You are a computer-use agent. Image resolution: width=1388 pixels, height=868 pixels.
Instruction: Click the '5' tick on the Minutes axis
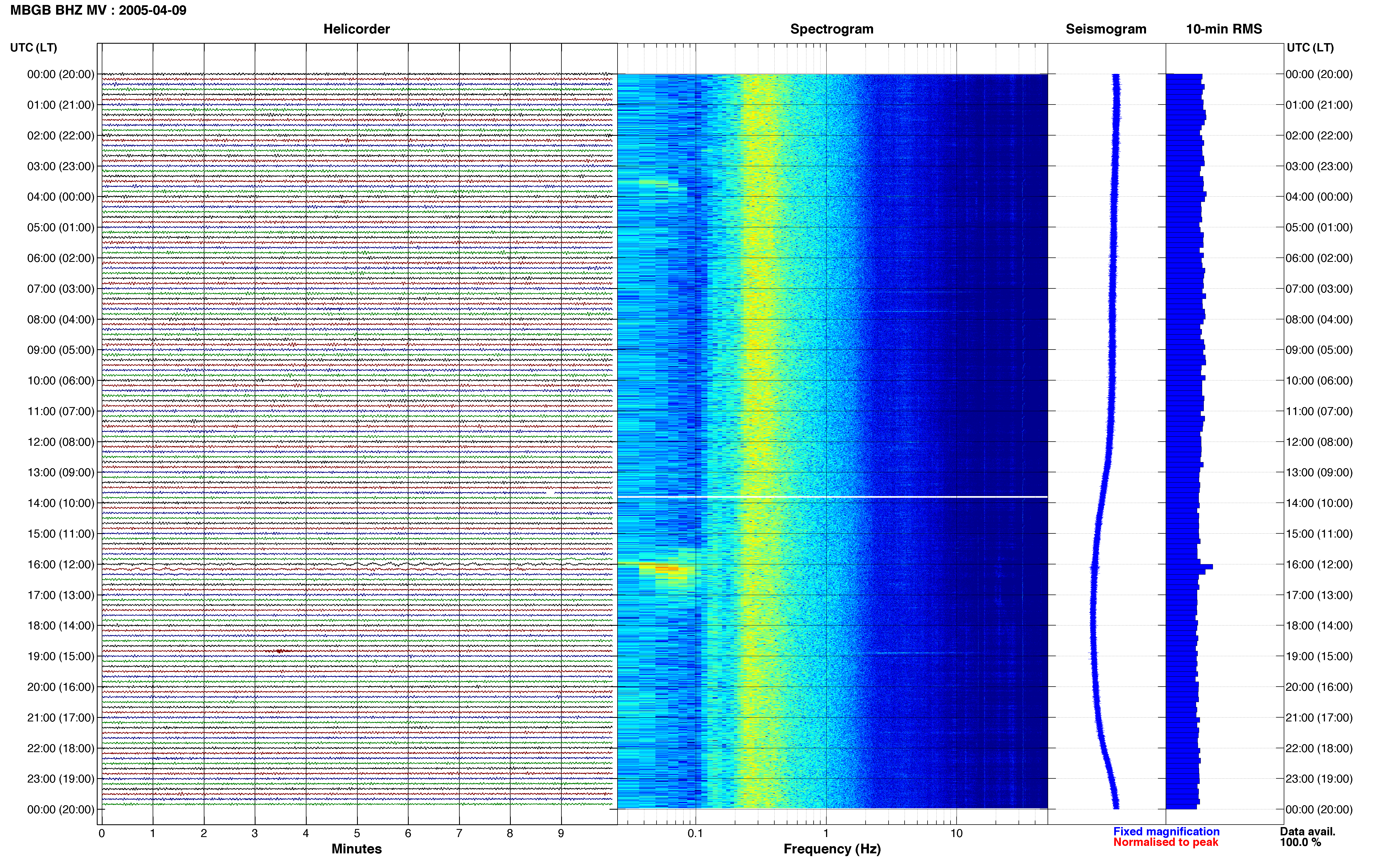click(357, 833)
